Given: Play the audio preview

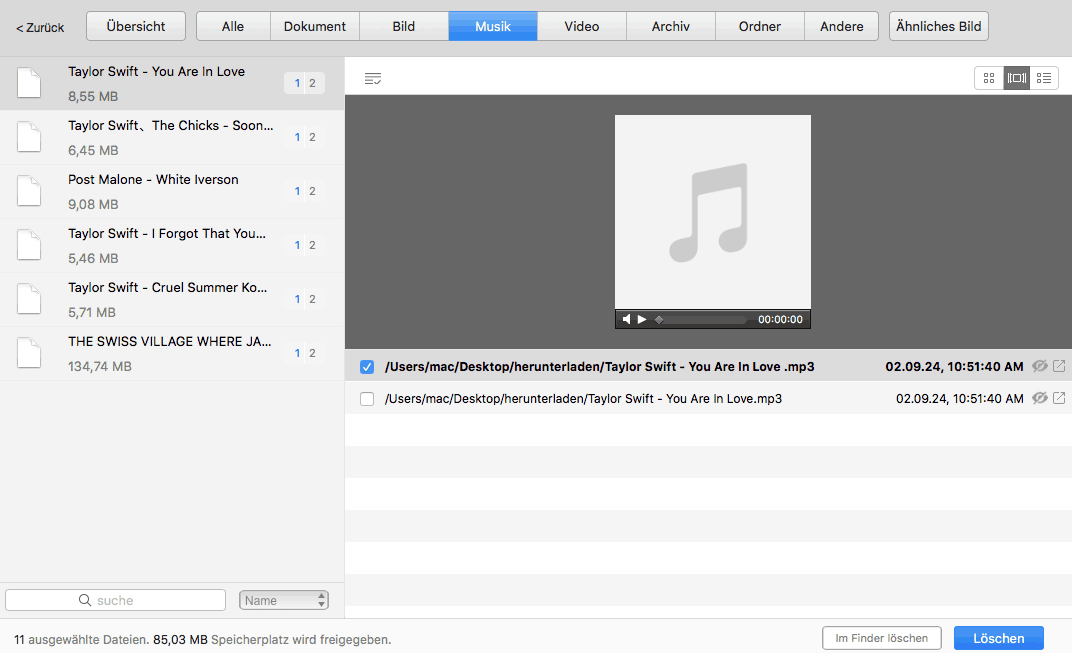Looking at the screenshot, I should [642, 319].
